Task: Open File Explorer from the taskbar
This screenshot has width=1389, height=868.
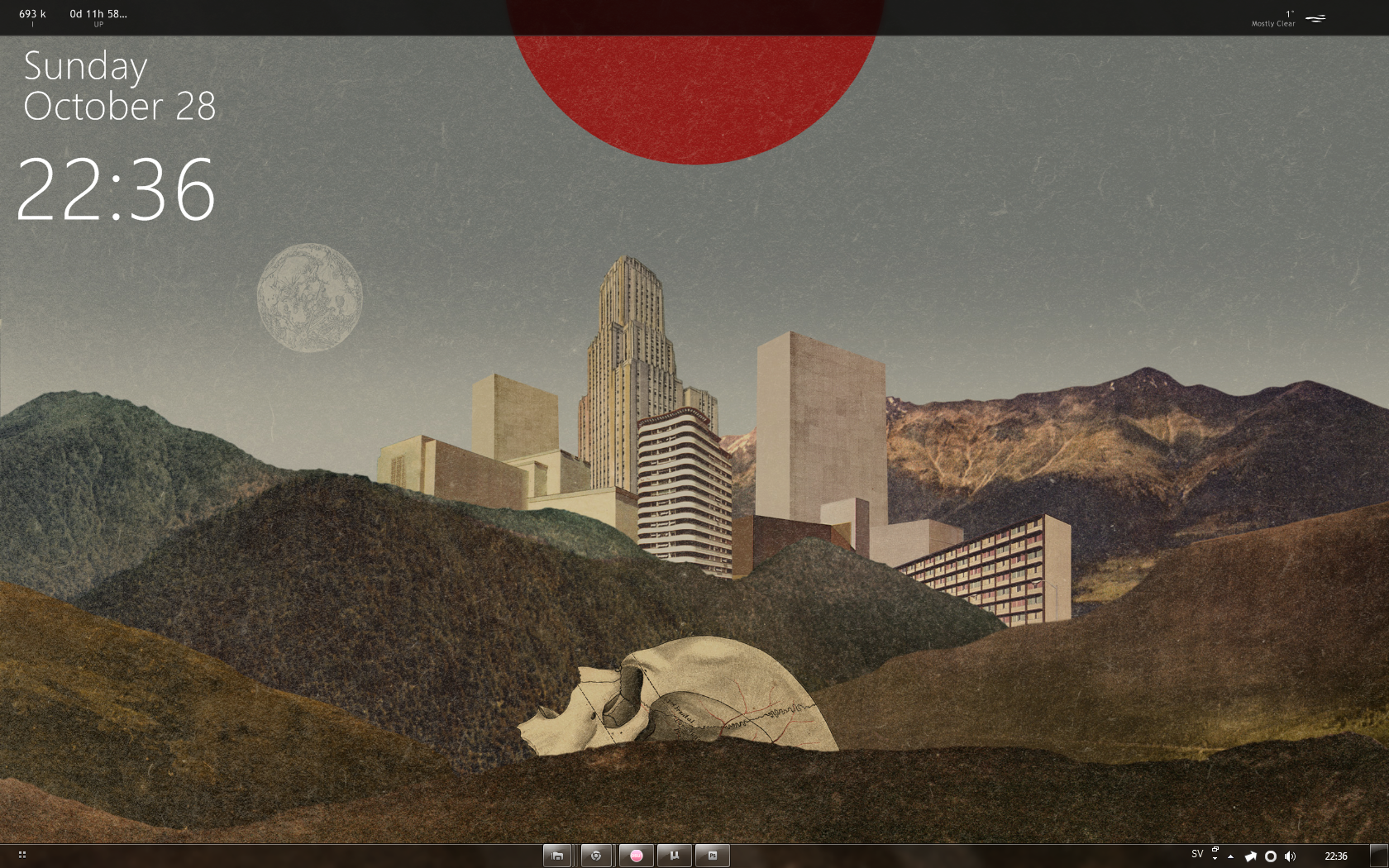Action: pyautogui.click(x=557, y=856)
